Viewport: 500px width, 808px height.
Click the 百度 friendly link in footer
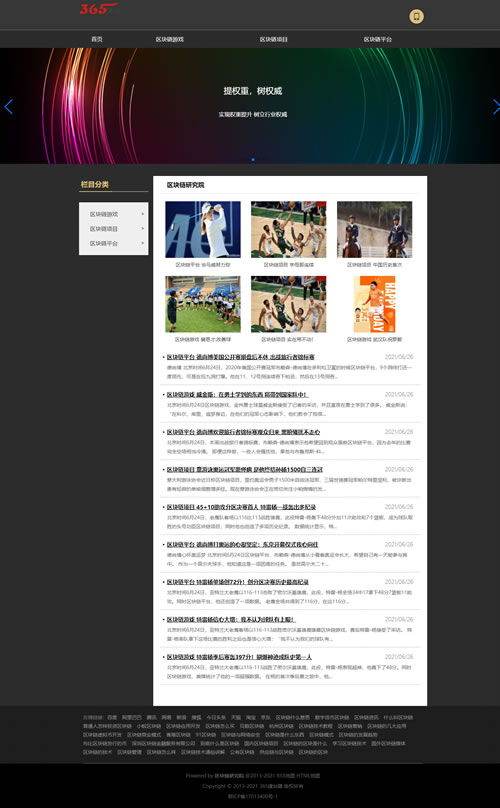click(112, 717)
